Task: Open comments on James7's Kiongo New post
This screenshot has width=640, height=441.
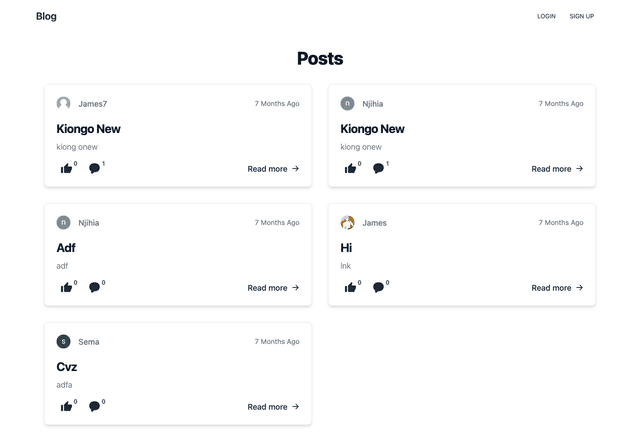Action: click(x=94, y=168)
